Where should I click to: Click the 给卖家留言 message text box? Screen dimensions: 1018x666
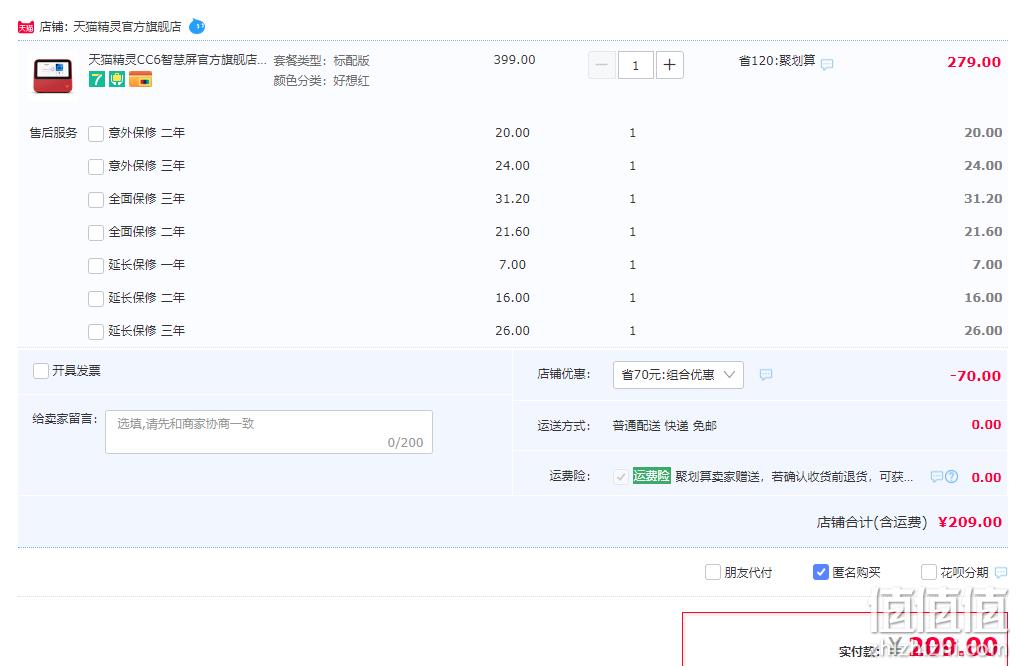(x=269, y=432)
